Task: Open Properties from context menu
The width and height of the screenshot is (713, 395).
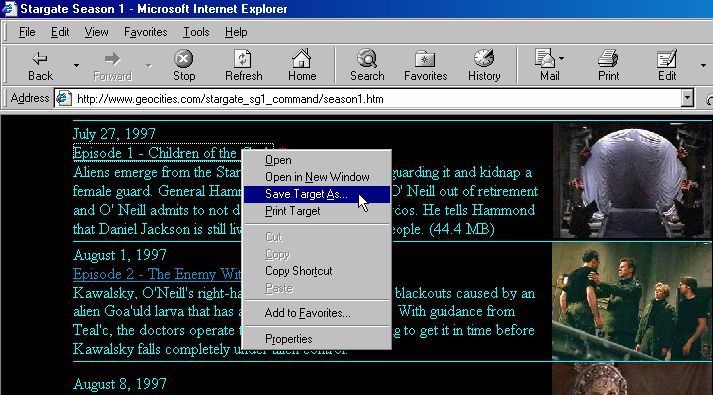Action: tap(317, 339)
